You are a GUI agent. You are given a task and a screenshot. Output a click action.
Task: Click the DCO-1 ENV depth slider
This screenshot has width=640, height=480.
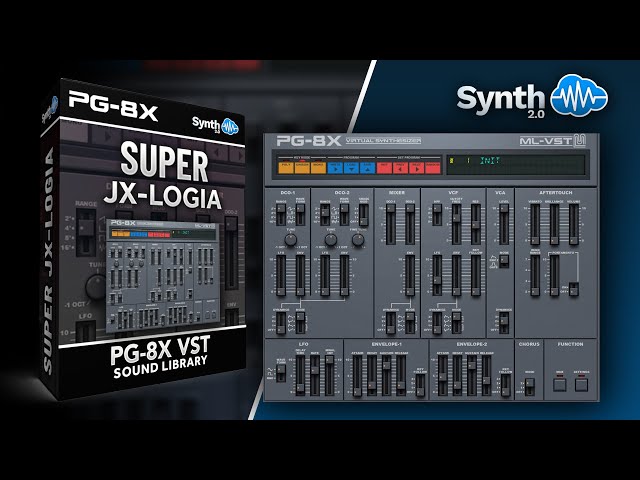[300, 275]
